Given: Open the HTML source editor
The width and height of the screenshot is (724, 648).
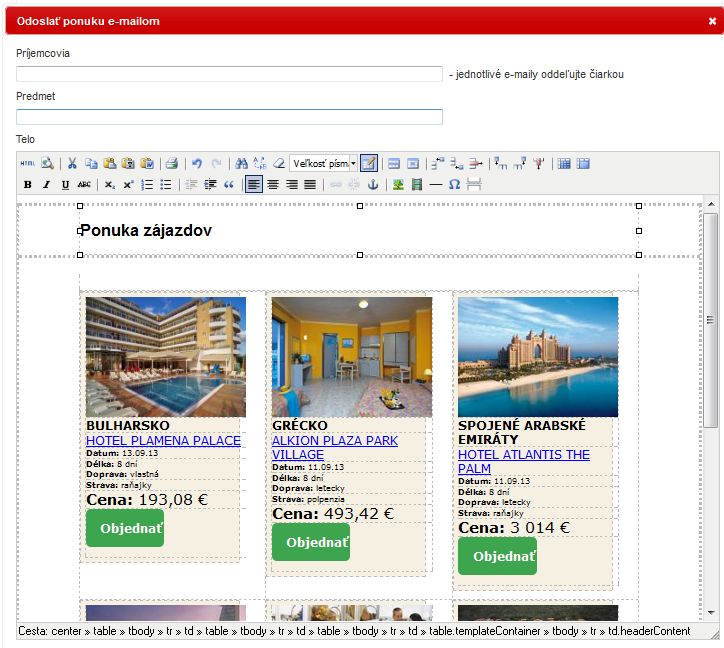Looking at the screenshot, I should (27, 164).
